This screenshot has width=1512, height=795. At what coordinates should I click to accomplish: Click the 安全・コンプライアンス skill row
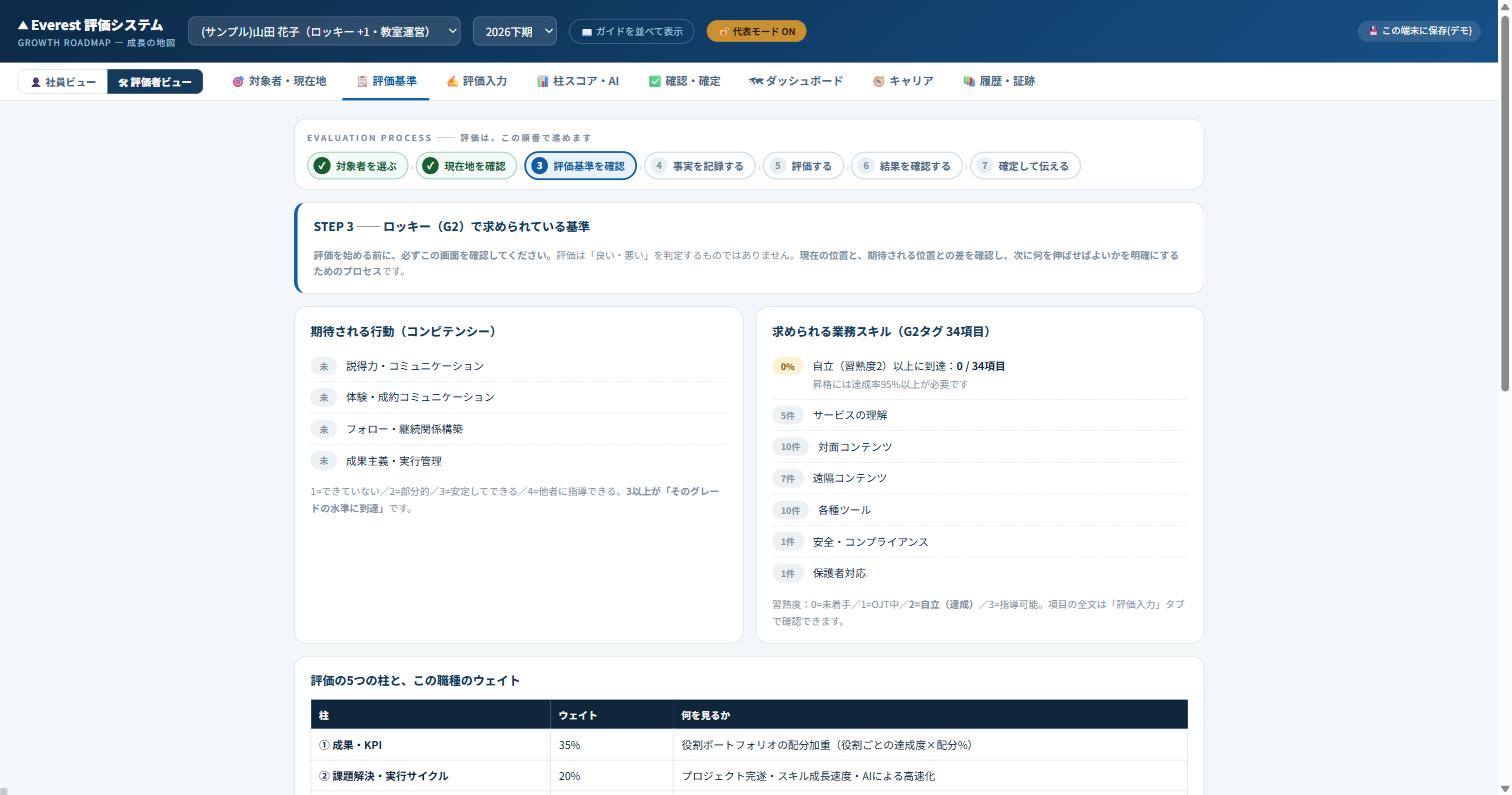[x=980, y=542]
